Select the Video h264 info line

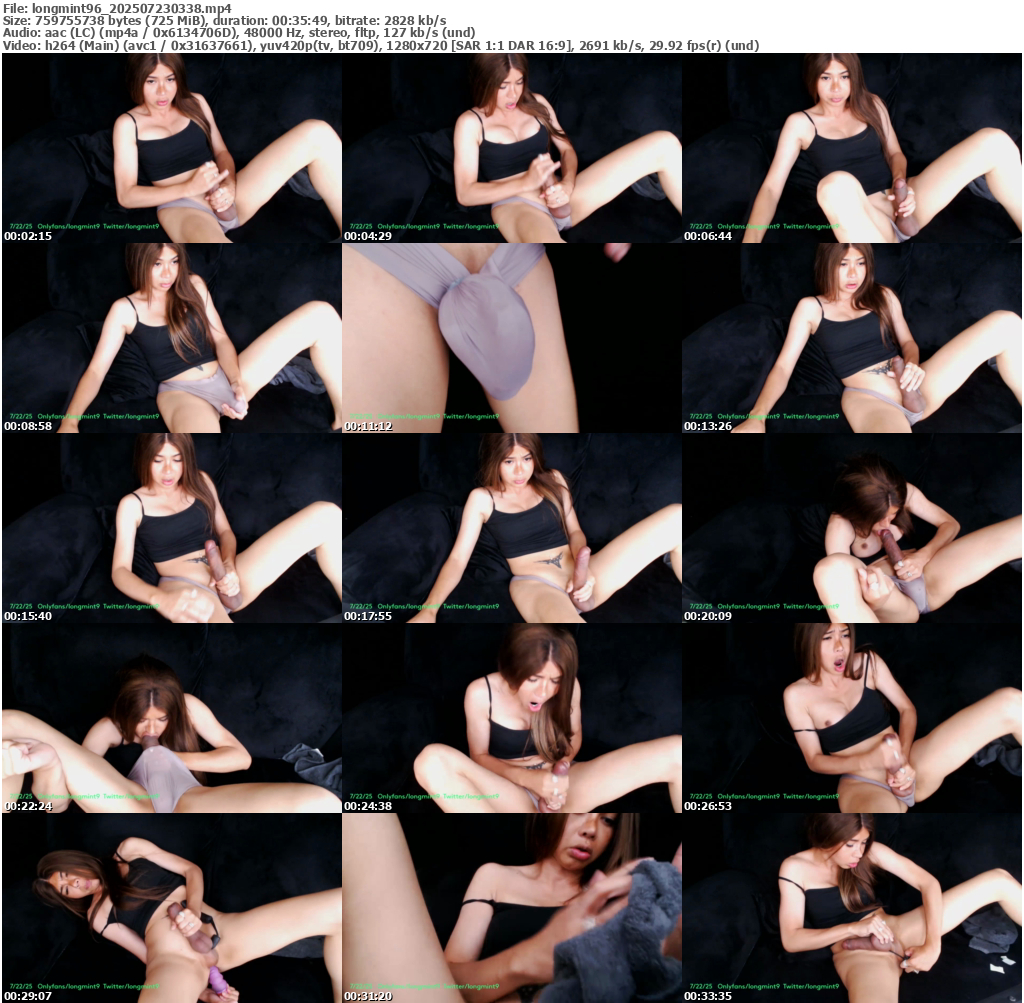point(380,46)
